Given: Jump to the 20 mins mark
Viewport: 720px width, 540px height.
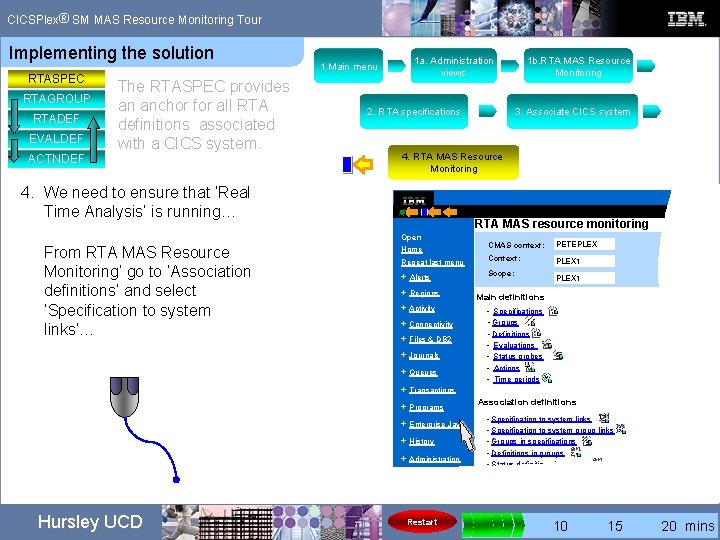Looking at the screenshot, I should pos(687,526).
